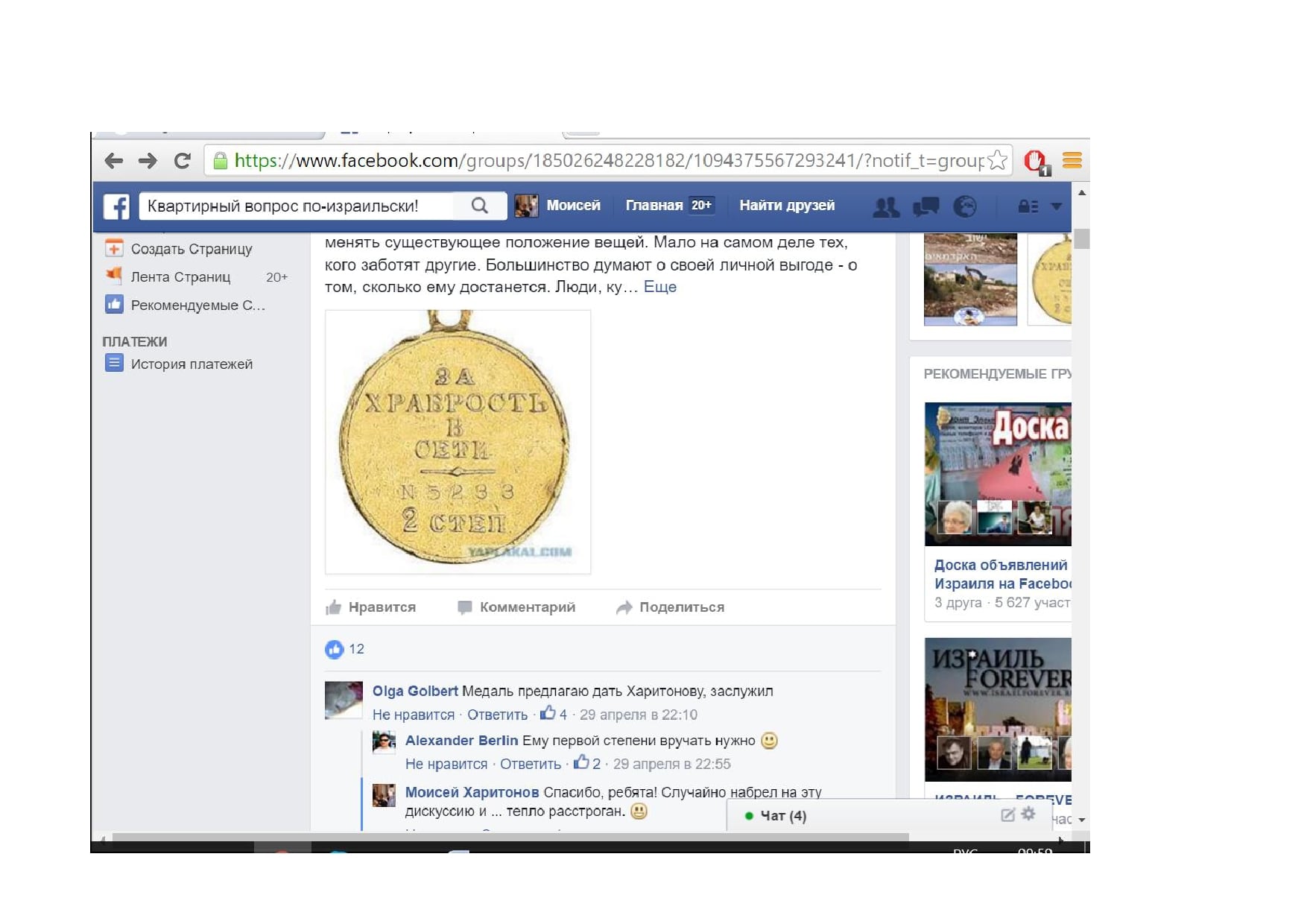Go back with the browser back arrow

coord(114,160)
